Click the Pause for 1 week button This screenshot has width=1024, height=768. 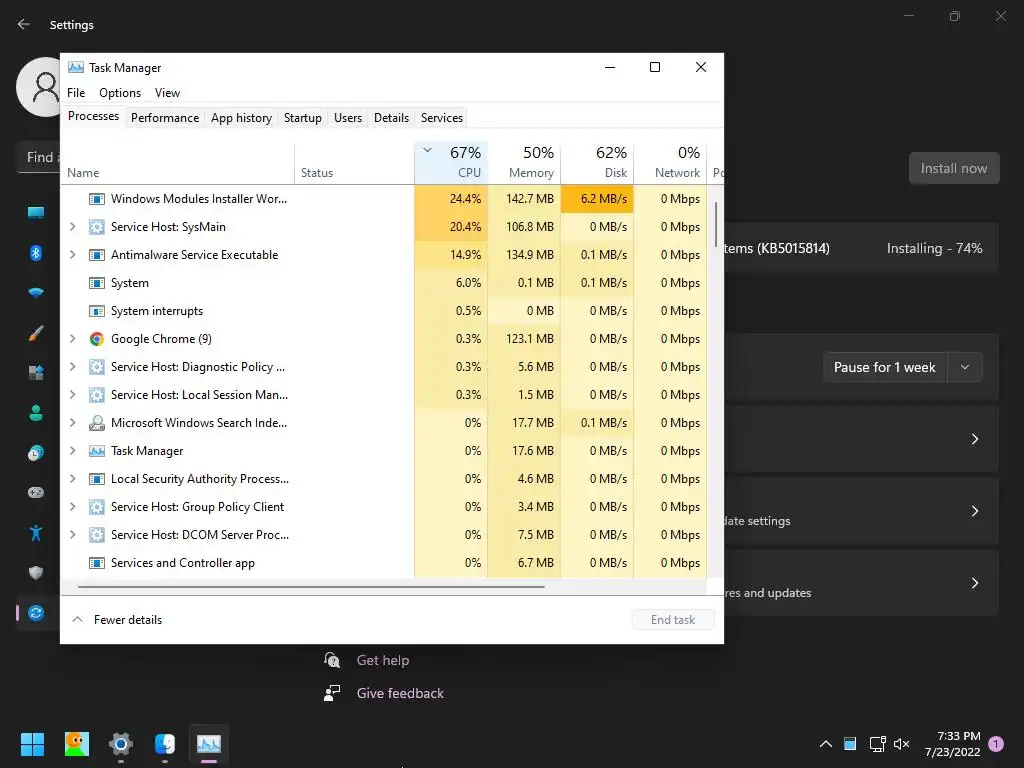click(x=885, y=368)
